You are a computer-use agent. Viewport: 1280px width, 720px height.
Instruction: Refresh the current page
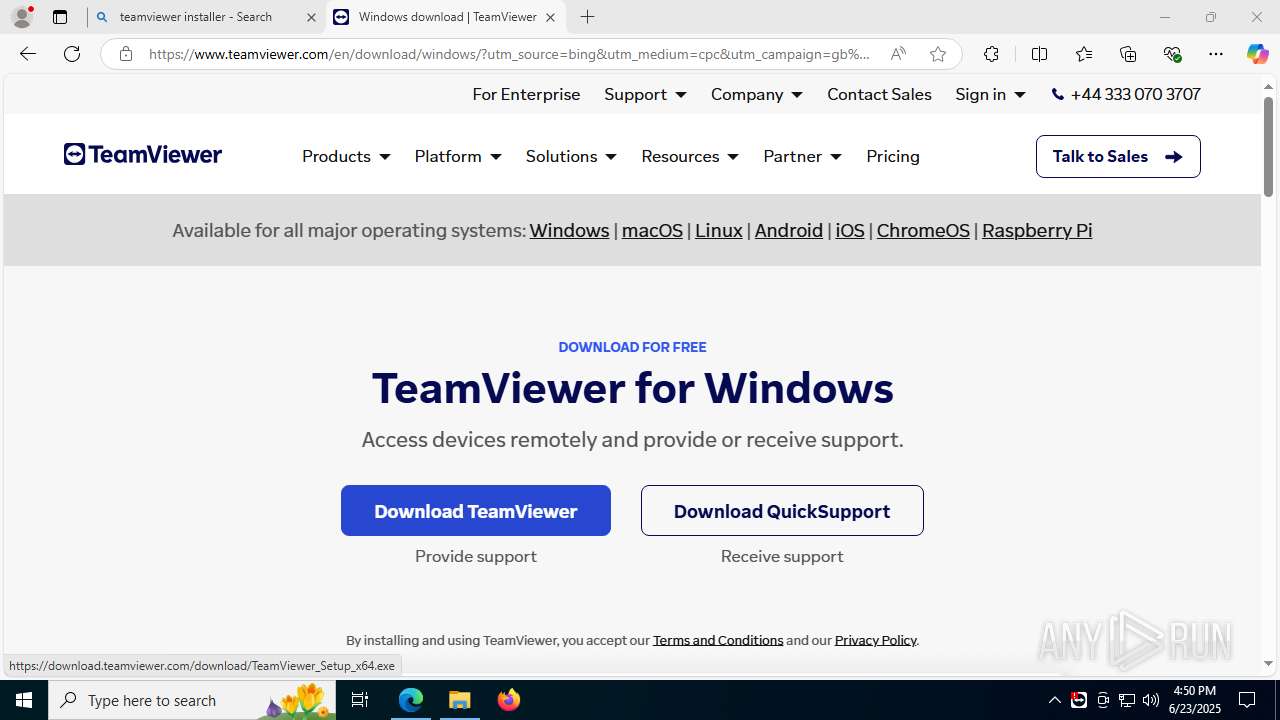click(72, 54)
